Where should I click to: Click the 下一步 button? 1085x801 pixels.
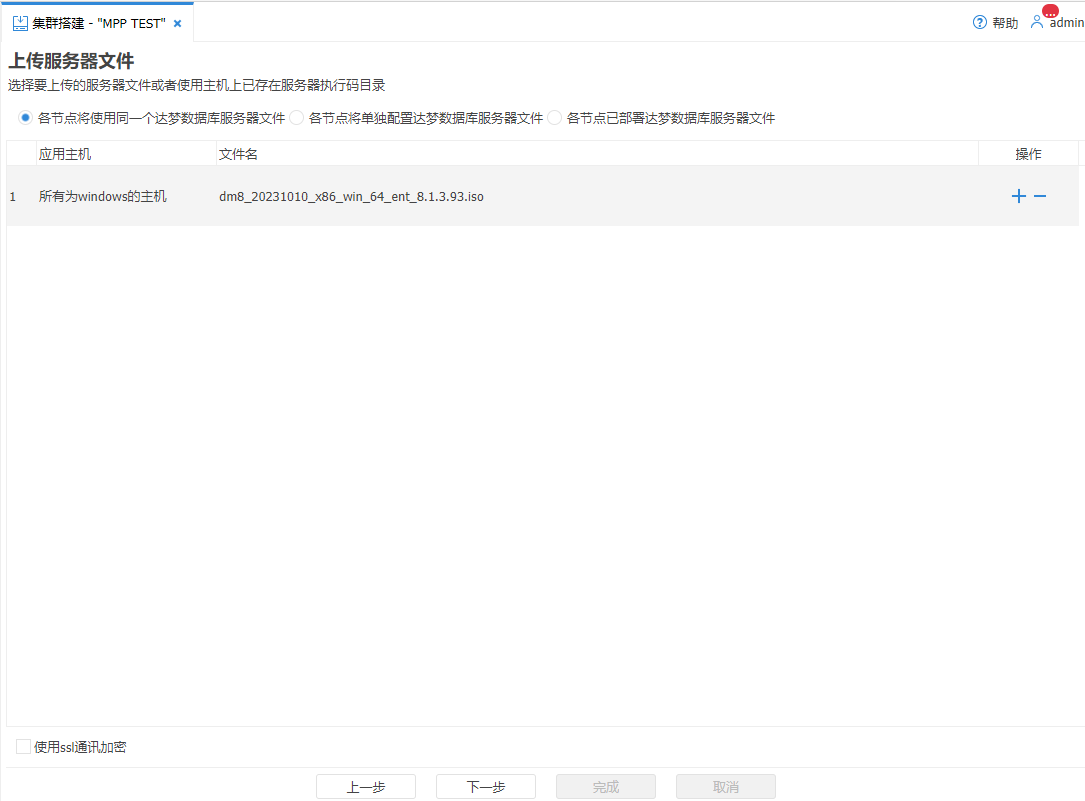(x=485, y=786)
